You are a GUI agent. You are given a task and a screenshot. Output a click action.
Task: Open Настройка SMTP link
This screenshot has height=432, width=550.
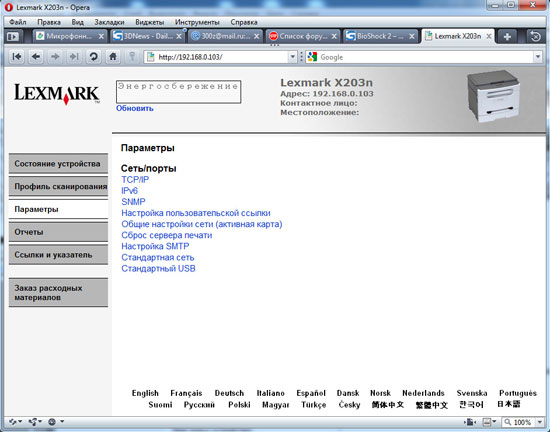tap(155, 247)
